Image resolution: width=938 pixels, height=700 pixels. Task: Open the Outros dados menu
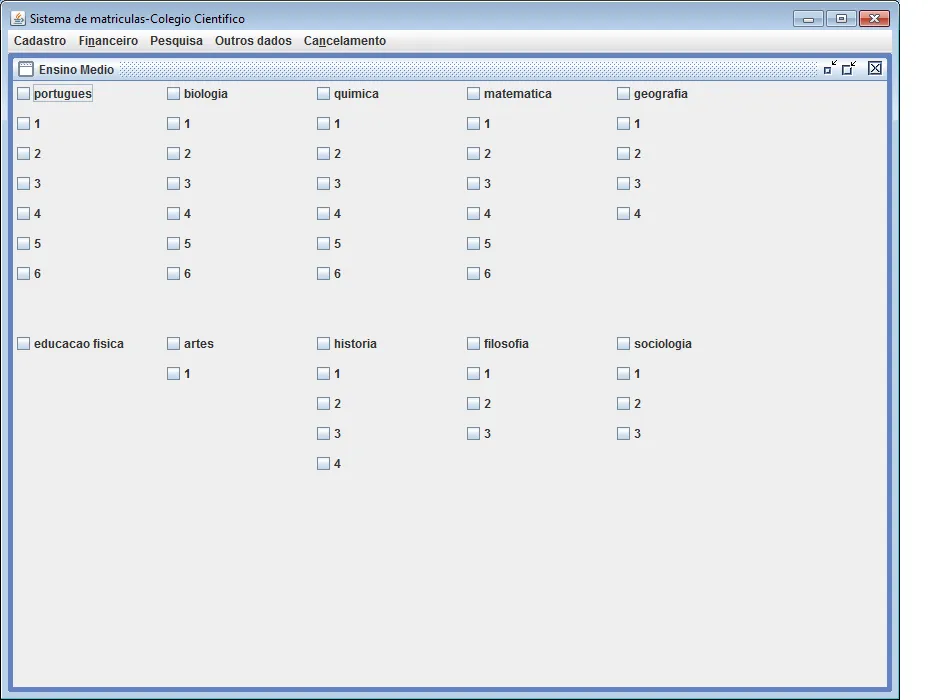(254, 41)
